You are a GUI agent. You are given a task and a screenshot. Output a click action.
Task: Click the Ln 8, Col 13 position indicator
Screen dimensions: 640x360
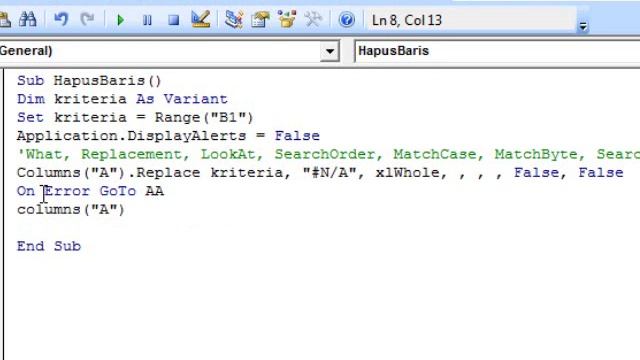407,20
